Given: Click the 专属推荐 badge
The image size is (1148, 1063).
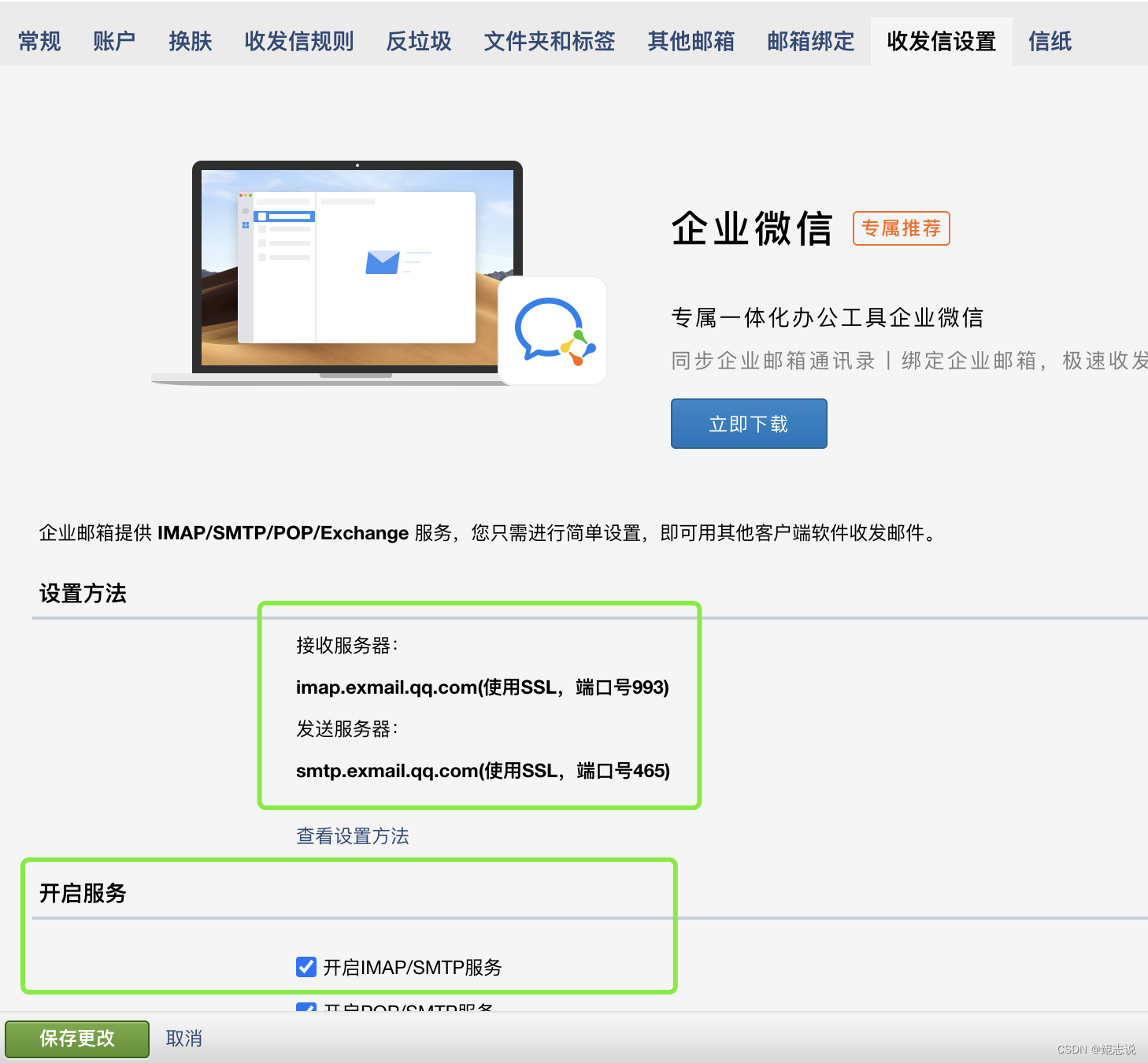Looking at the screenshot, I should [x=902, y=228].
